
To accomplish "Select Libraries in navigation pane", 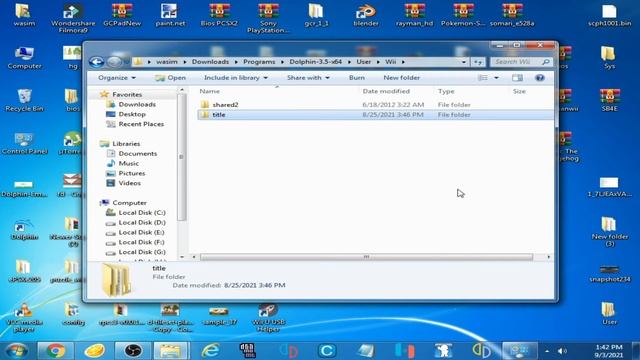I will coord(126,144).
